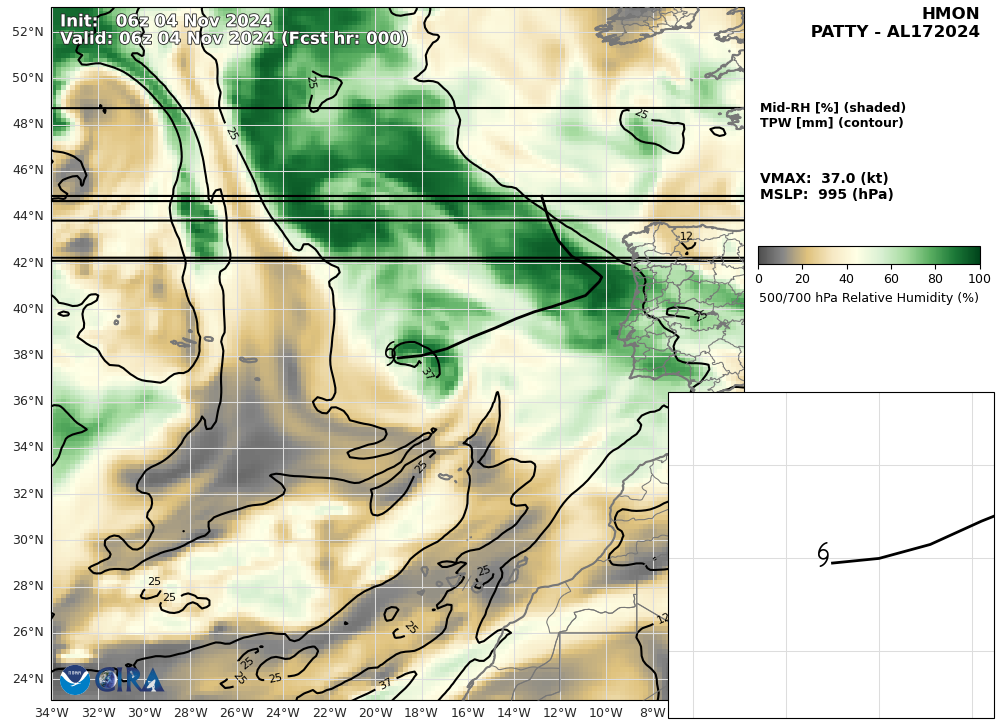Click the 34°W longitude axis label
Image resolution: width=1000 pixels, height=722 pixels.
click(52, 712)
